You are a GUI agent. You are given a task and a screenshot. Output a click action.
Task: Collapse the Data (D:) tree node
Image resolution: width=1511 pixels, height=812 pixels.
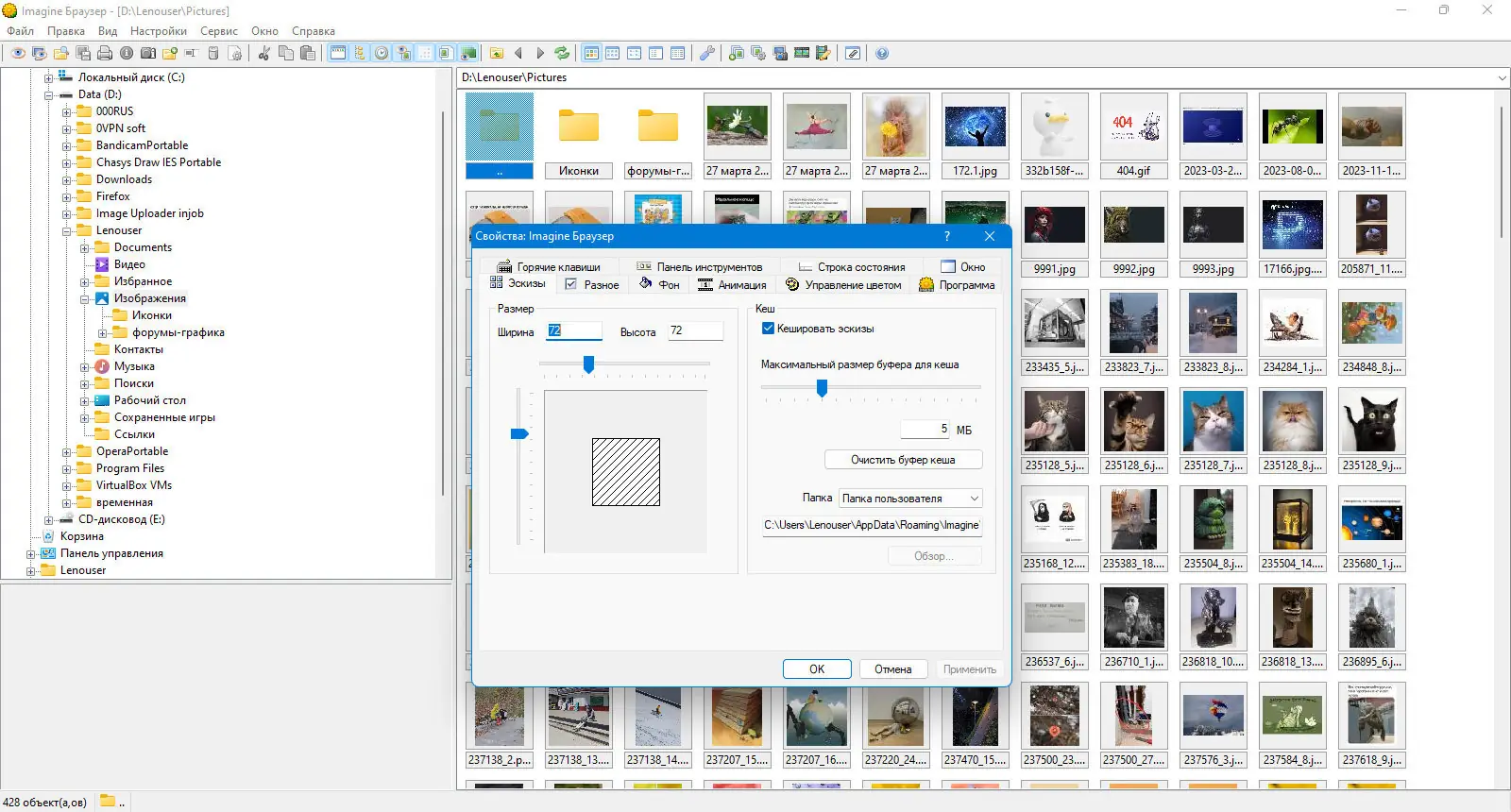pyautogui.click(x=48, y=95)
